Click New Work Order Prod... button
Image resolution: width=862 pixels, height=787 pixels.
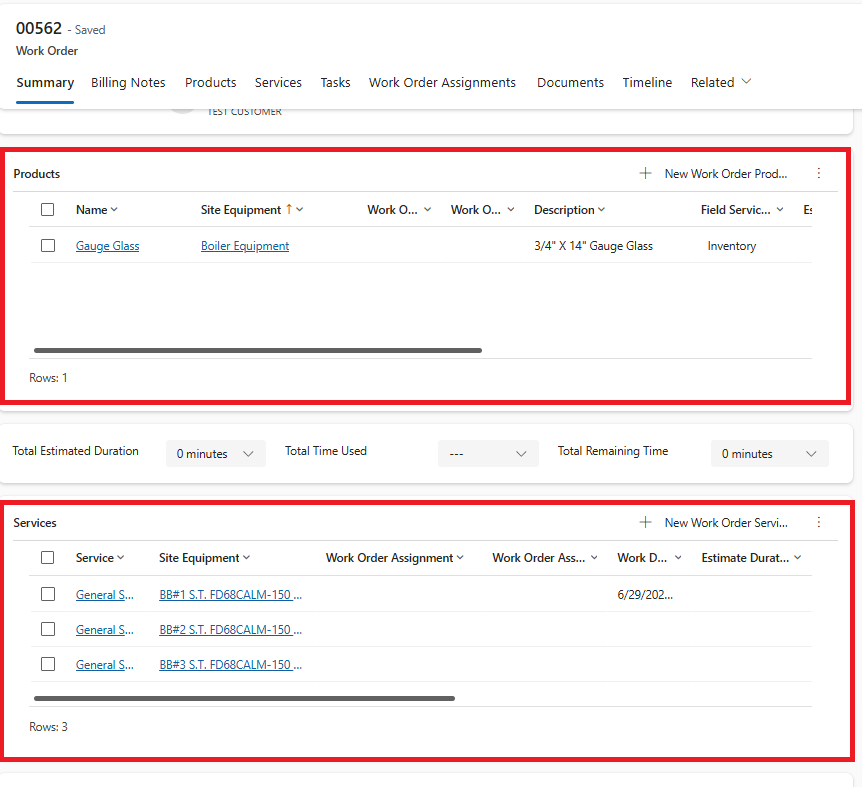point(726,174)
